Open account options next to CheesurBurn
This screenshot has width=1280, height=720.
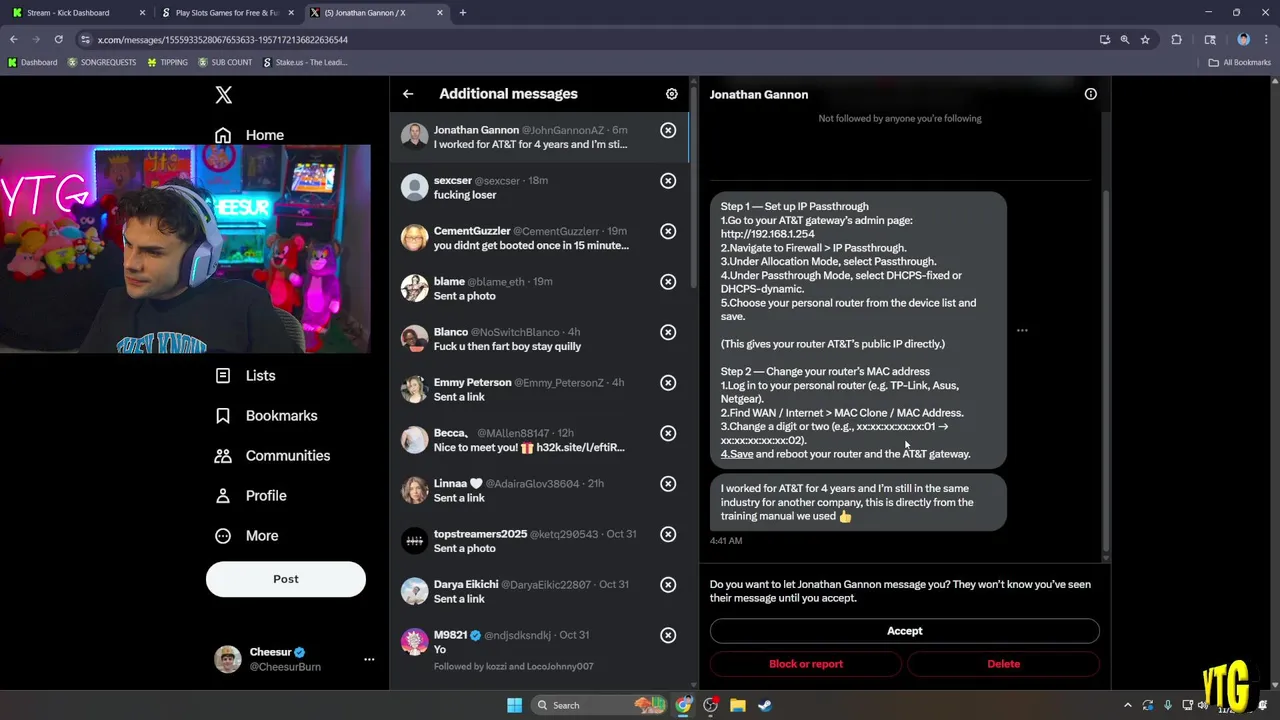point(369,659)
